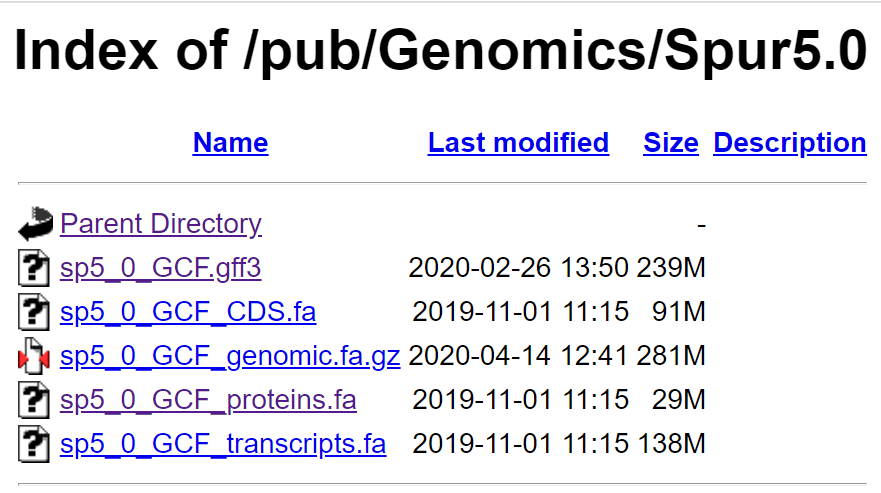Click the Parent Directory back-arrow icon
This screenshot has width=881, height=493.
(35, 224)
